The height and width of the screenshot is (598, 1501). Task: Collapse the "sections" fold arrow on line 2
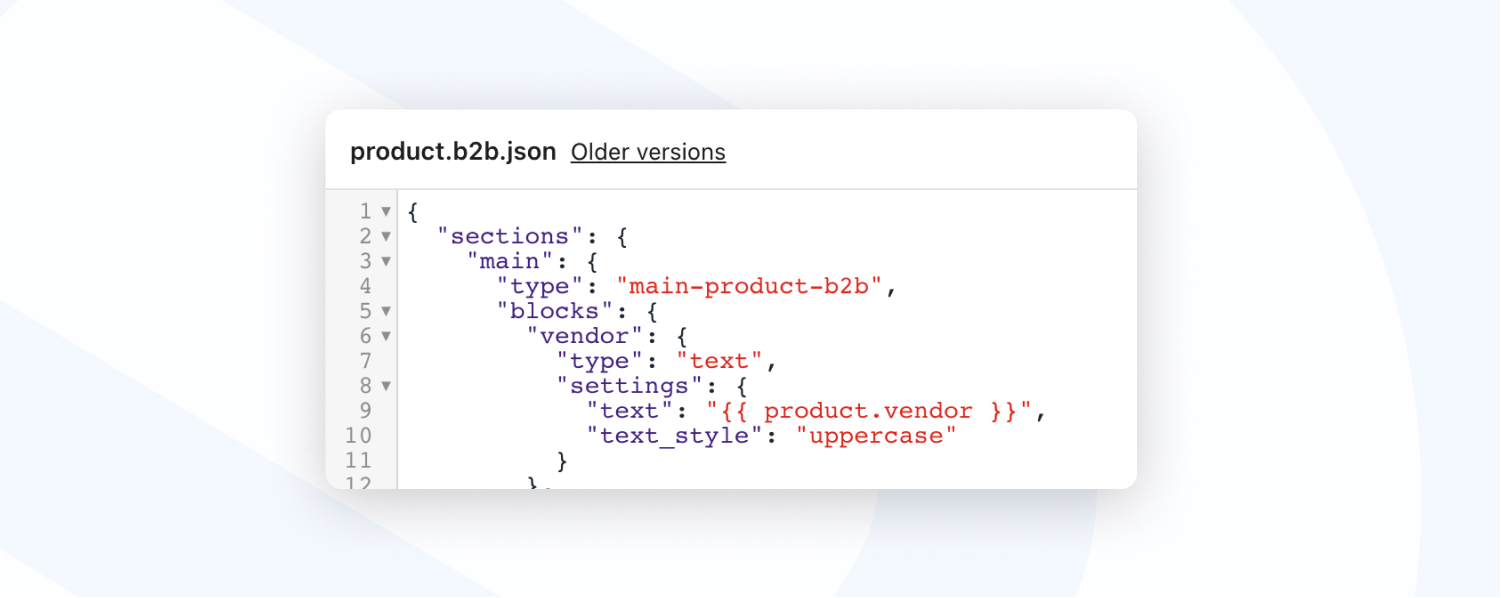[x=386, y=237]
